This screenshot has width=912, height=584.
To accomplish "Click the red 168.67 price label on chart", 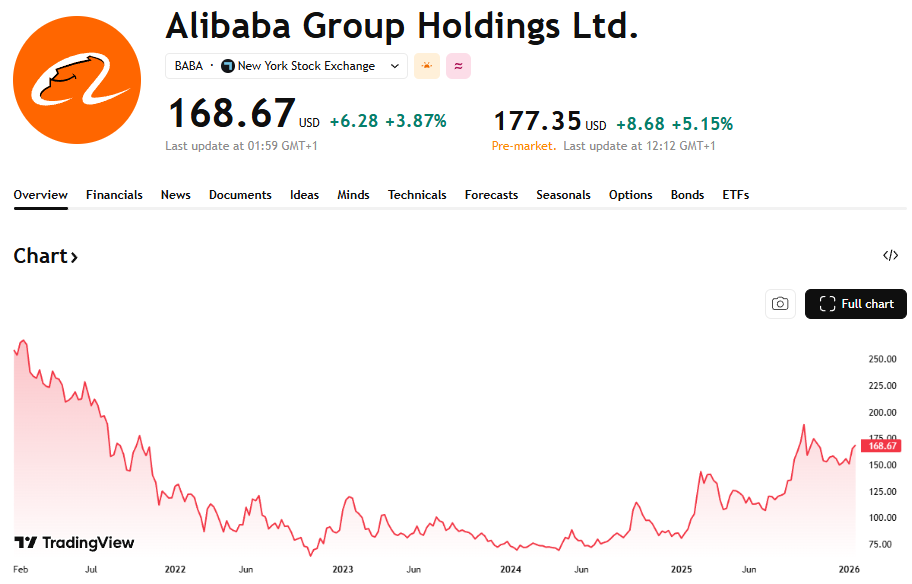I will pos(883,446).
